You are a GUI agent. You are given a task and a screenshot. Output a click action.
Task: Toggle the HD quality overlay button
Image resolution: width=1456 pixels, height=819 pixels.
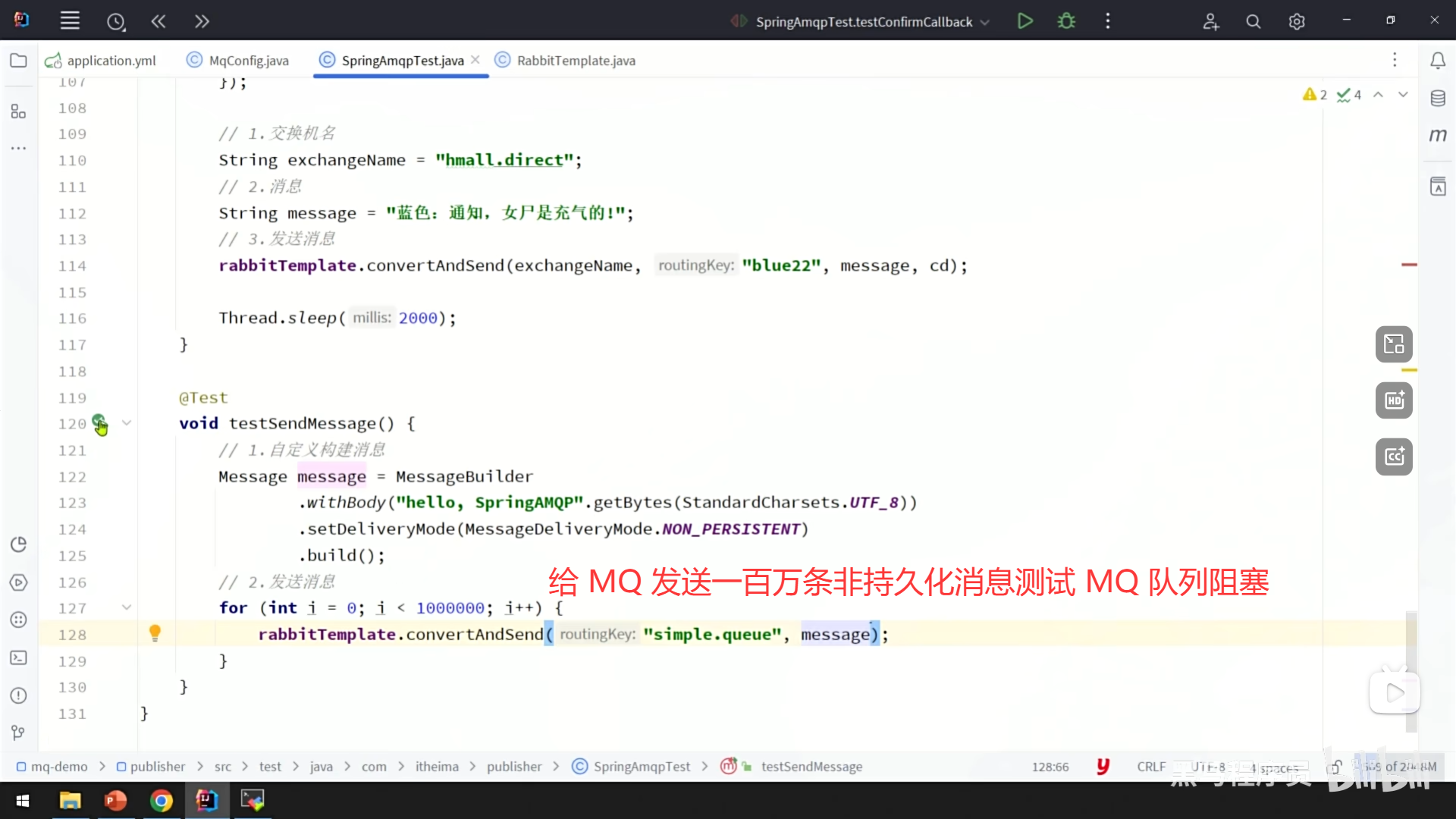[1394, 400]
